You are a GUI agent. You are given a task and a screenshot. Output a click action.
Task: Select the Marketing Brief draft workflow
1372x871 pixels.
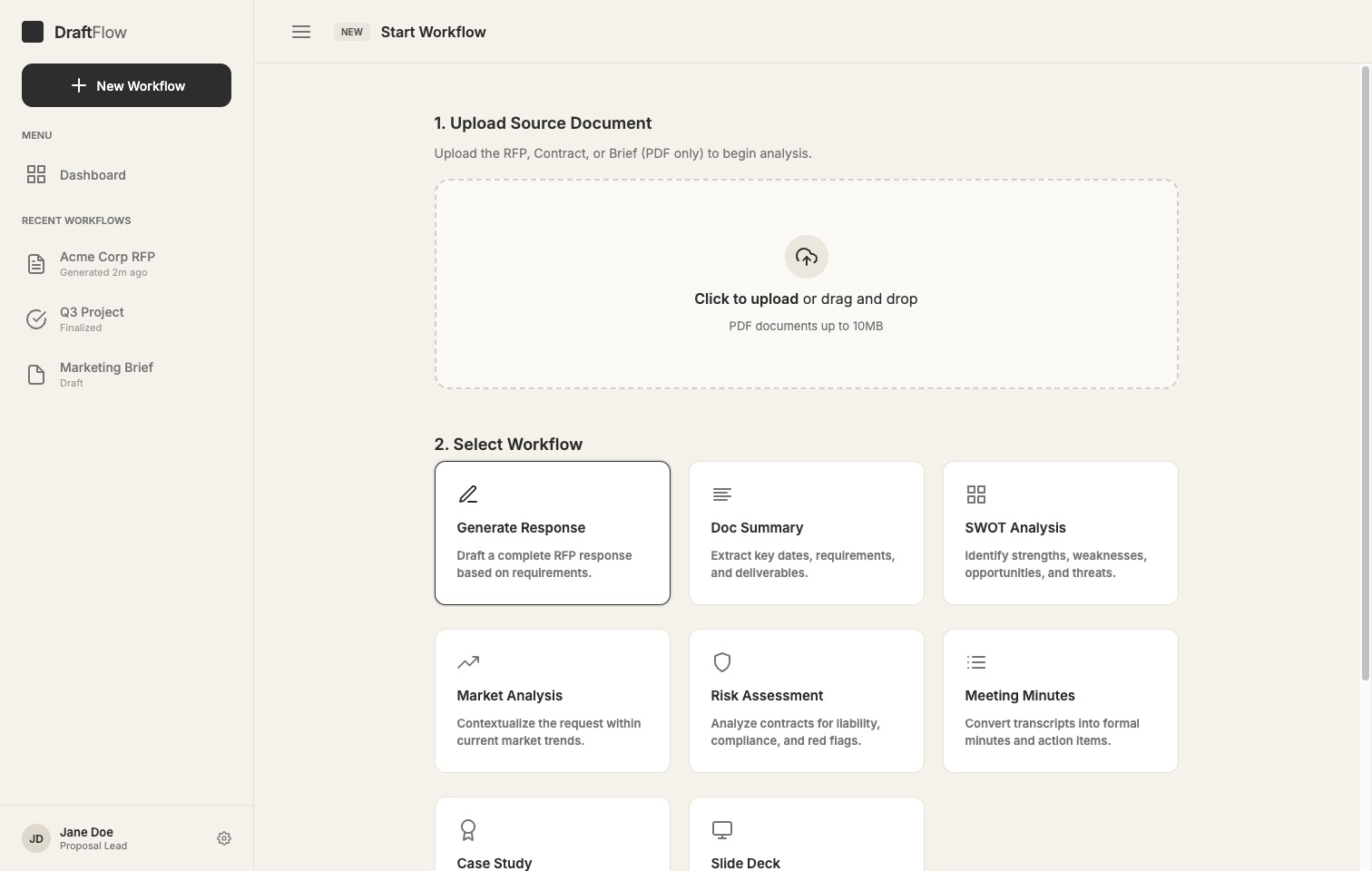coord(106,374)
